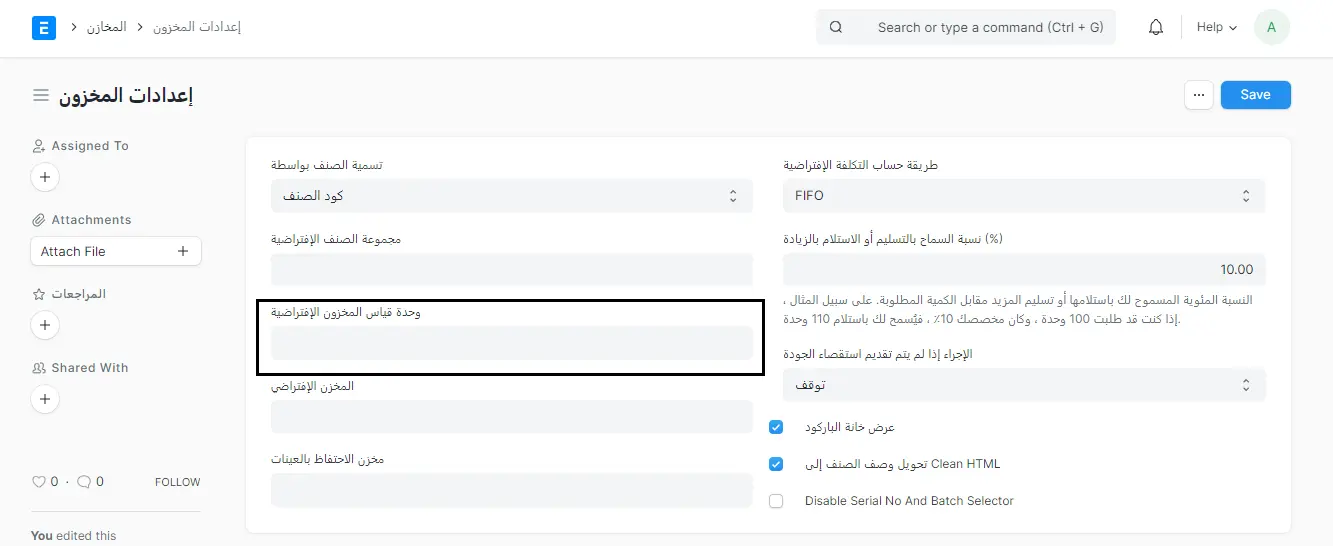Expand the Help menu
1333x546 pixels.
(1217, 28)
